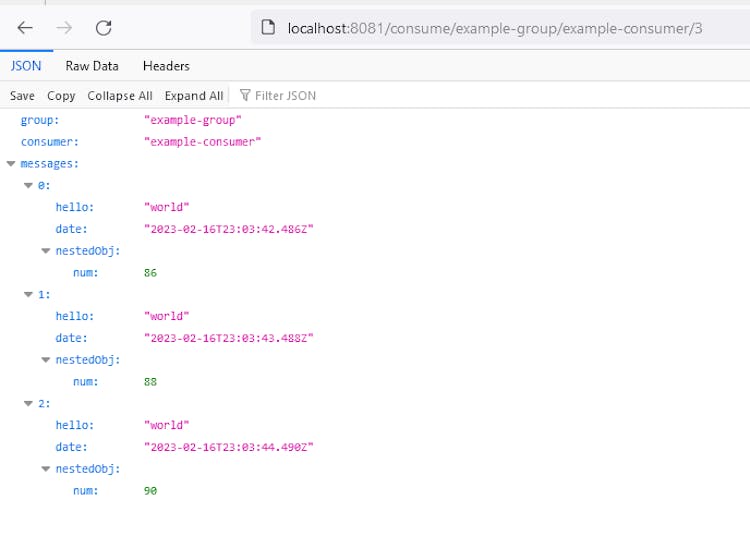Screen dimensions: 750x560
Task: Collapse message item 1
Action: click(28, 295)
